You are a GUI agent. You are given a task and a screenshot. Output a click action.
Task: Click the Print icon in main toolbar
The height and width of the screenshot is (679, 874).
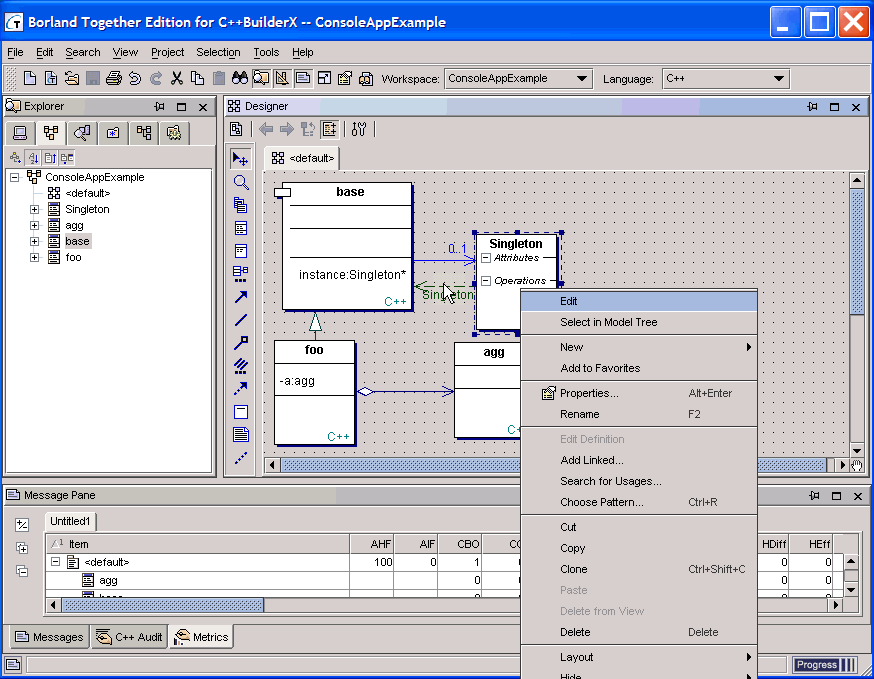[x=114, y=79]
